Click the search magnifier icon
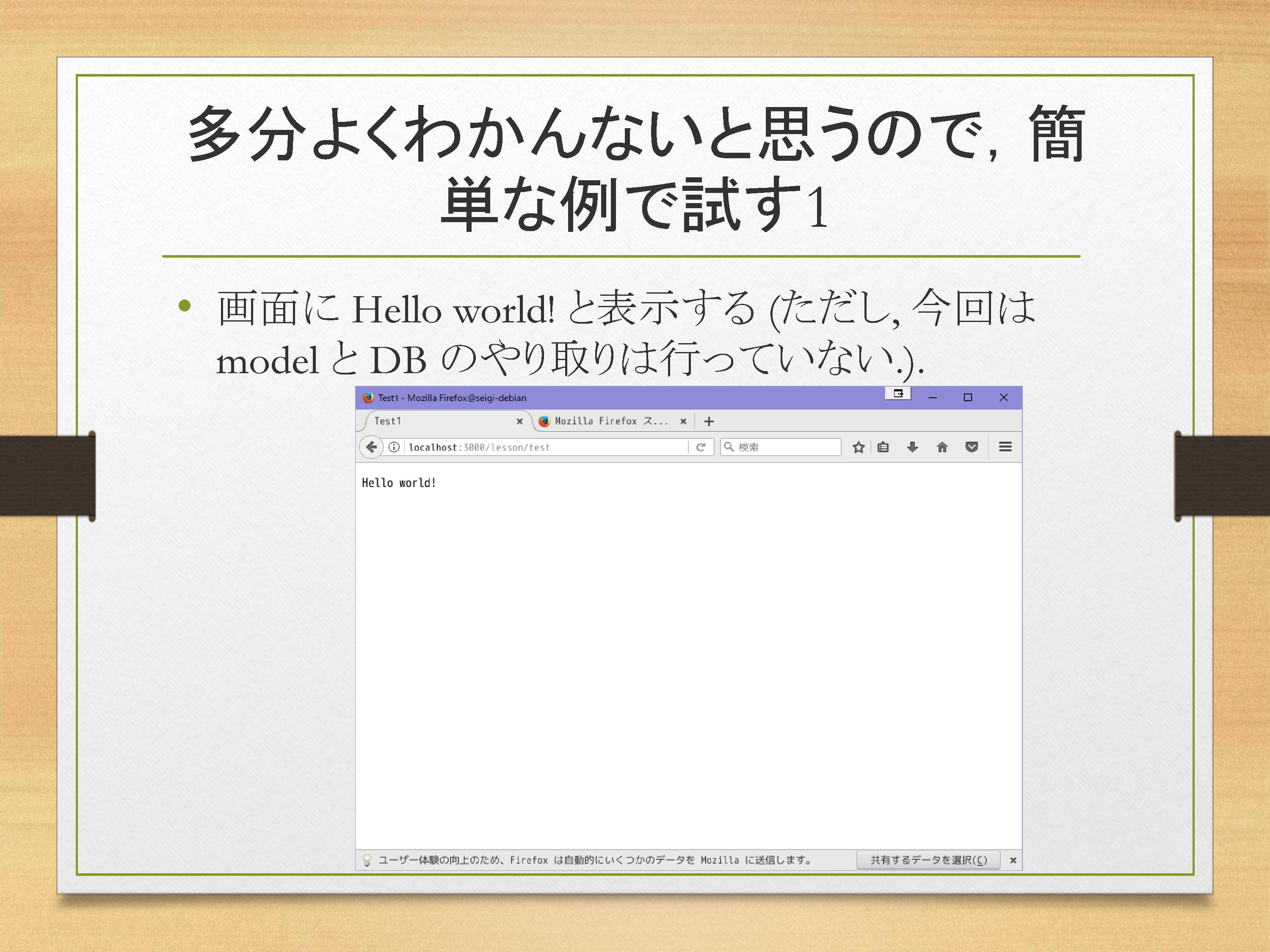The width and height of the screenshot is (1270, 952). tap(729, 446)
